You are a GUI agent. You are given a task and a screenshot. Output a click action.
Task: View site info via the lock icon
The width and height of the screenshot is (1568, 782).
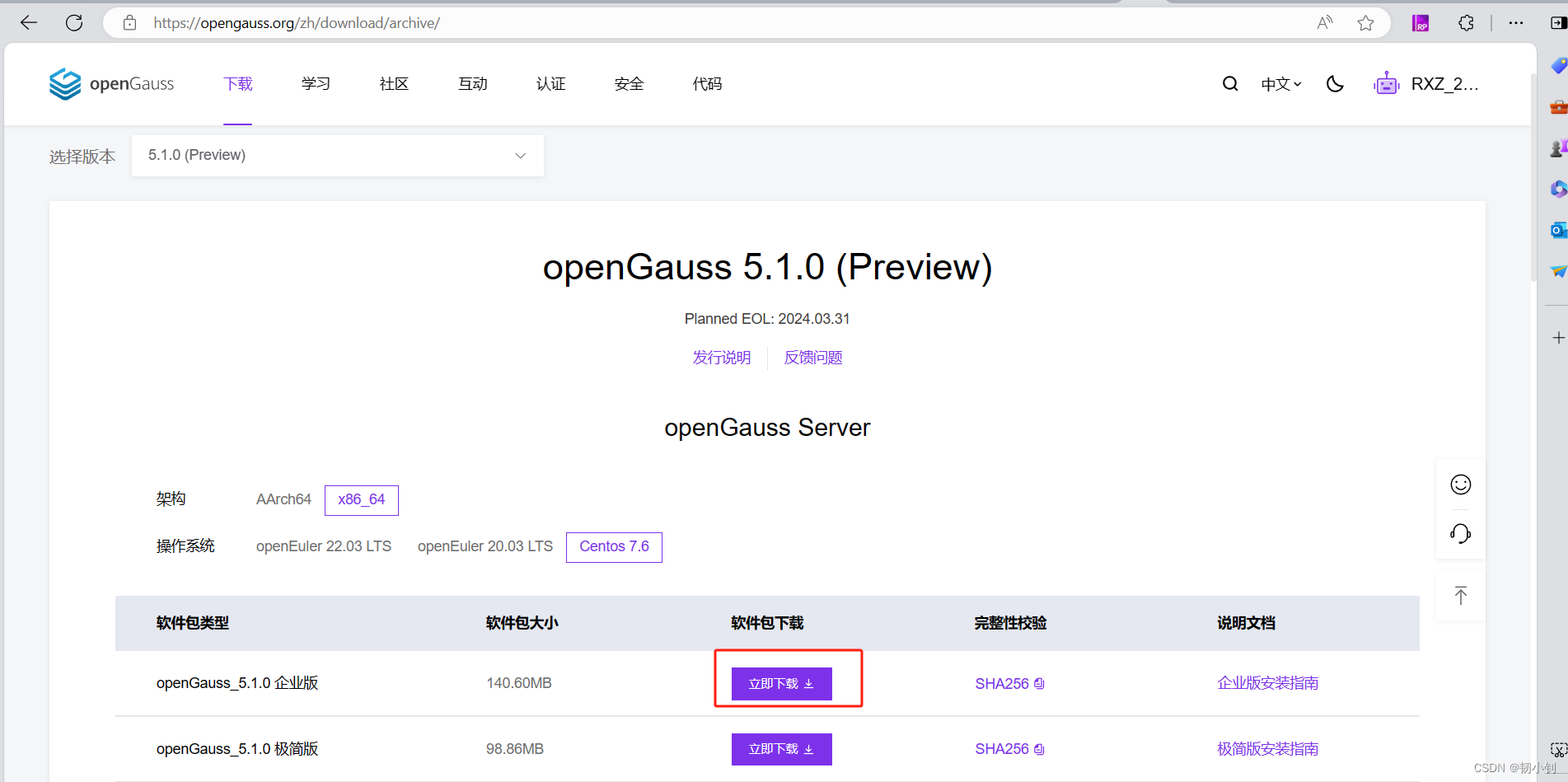coord(129,23)
